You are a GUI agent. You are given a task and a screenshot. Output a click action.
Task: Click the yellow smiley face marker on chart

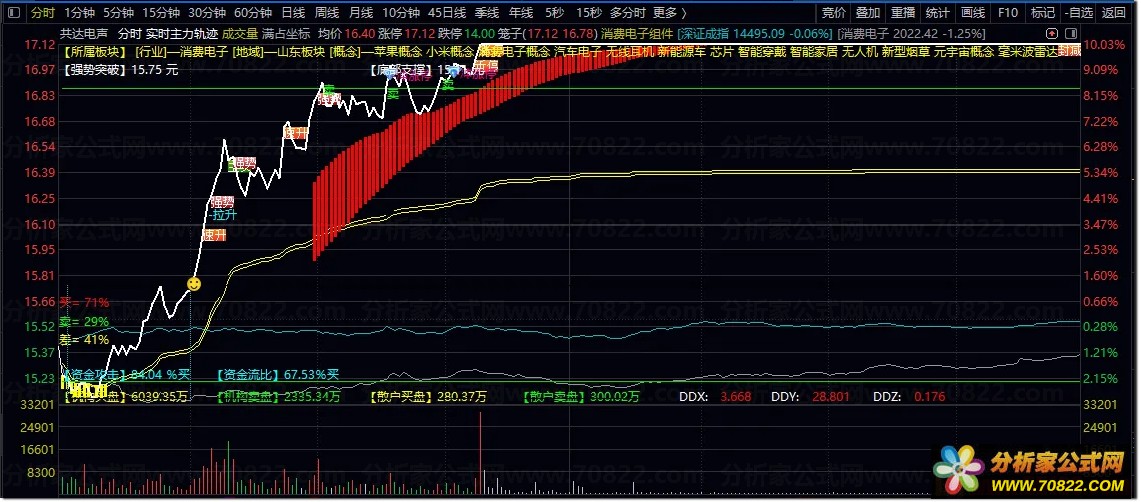coord(194,284)
